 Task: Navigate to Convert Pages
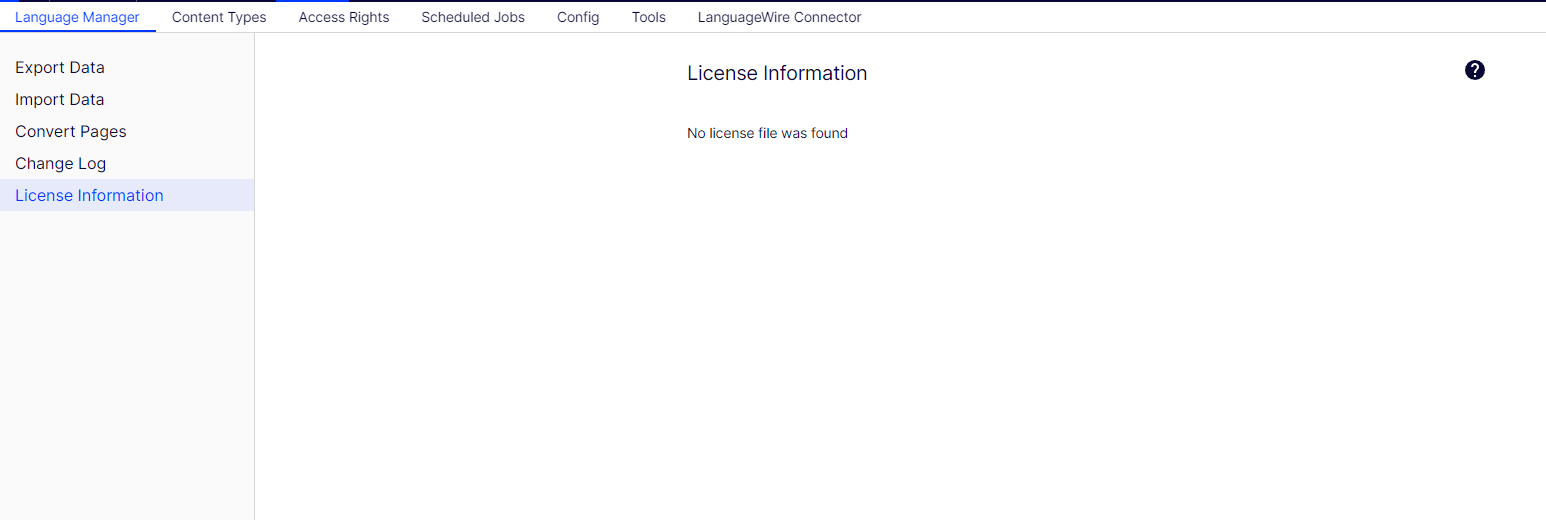[71, 131]
